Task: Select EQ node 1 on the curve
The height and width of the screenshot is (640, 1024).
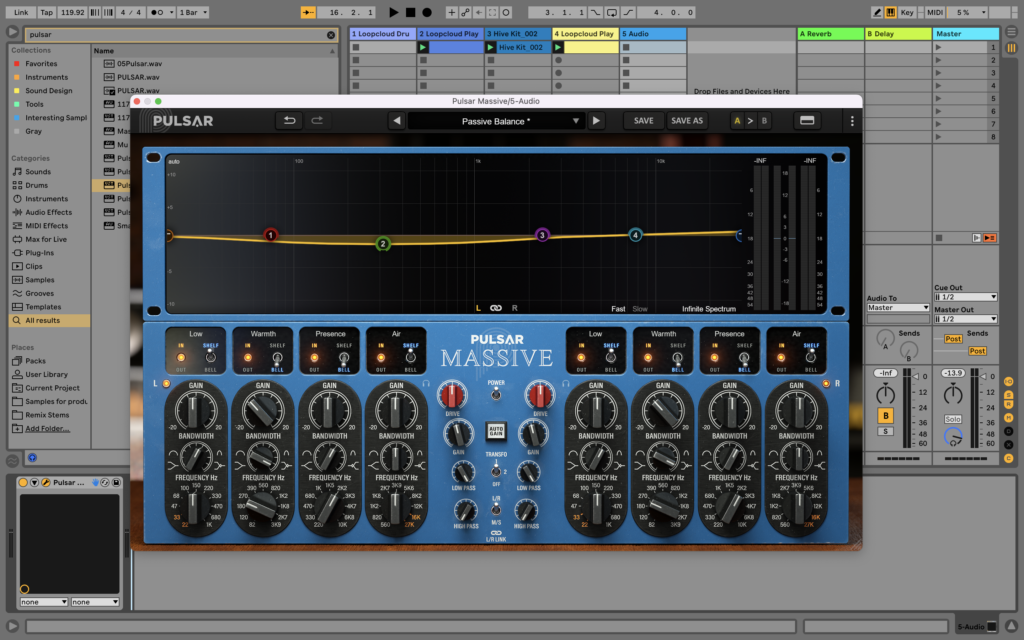Action: pyautogui.click(x=270, y=235)
